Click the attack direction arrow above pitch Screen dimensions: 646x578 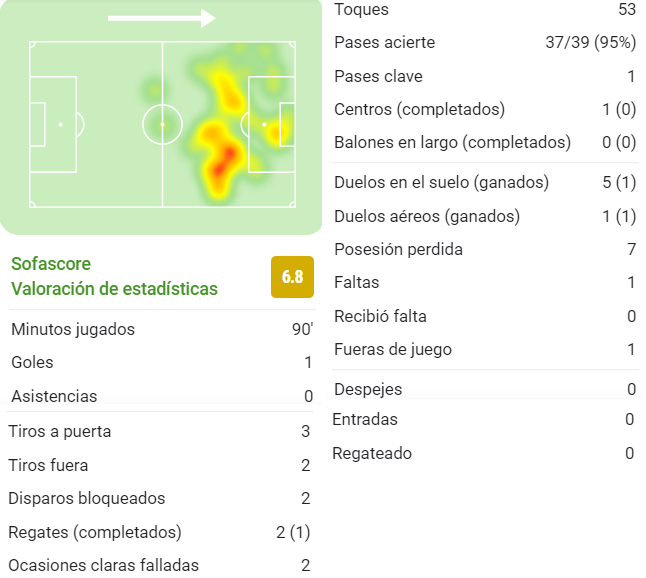[x=162, y=18]
